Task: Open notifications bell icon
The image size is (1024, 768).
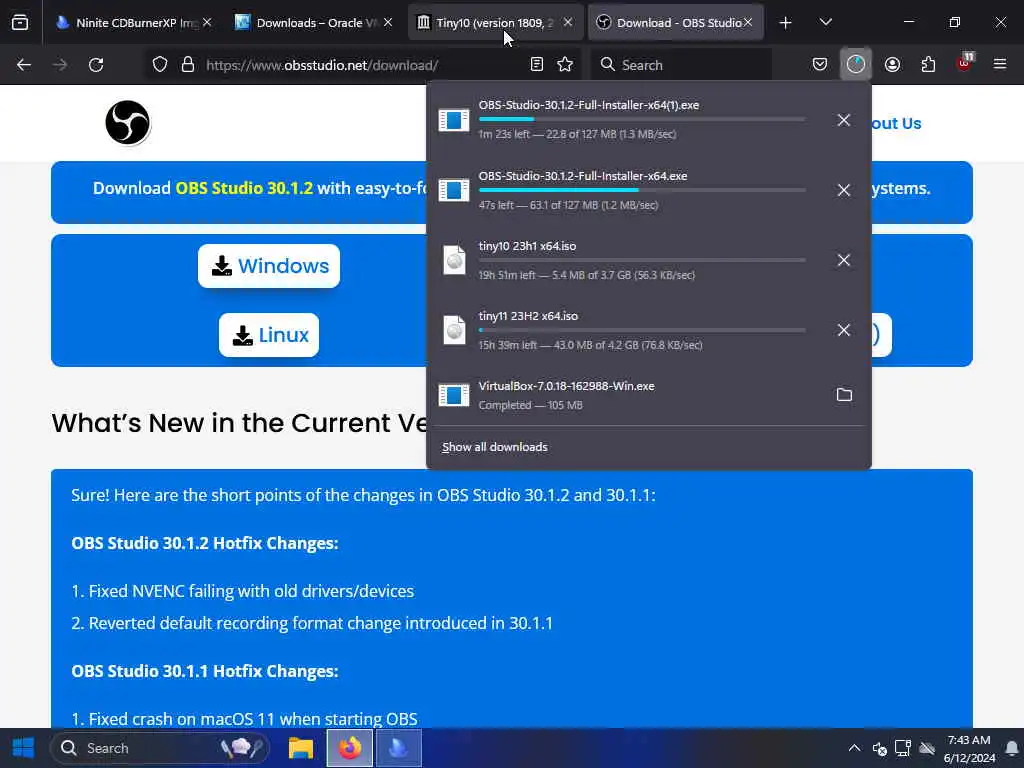Action: tap(1012, 748)
